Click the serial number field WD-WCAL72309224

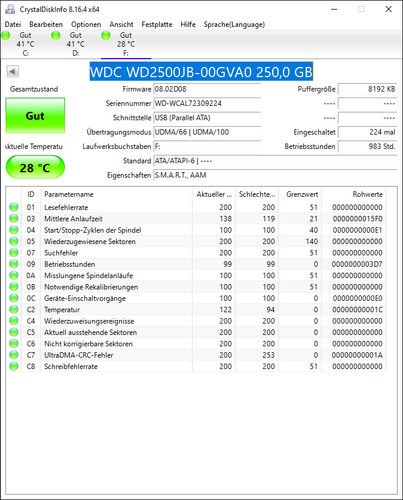point(207,103)
